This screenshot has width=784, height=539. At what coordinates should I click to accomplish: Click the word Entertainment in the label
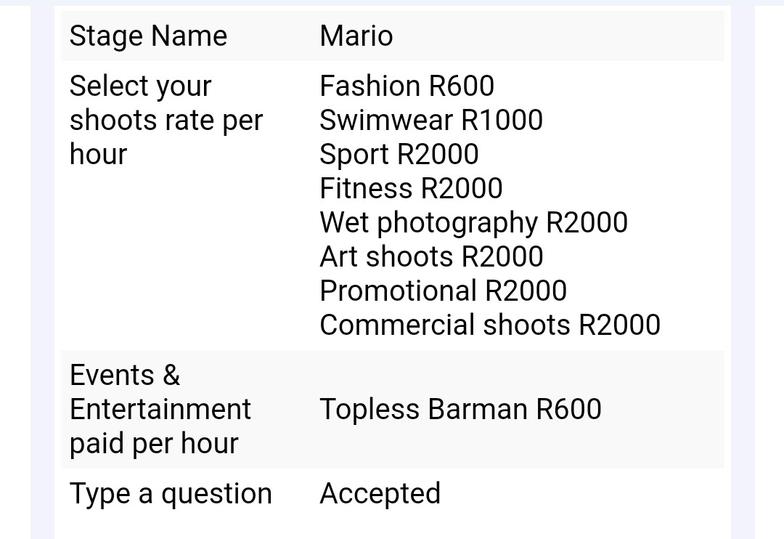click(x=160, y=410)
